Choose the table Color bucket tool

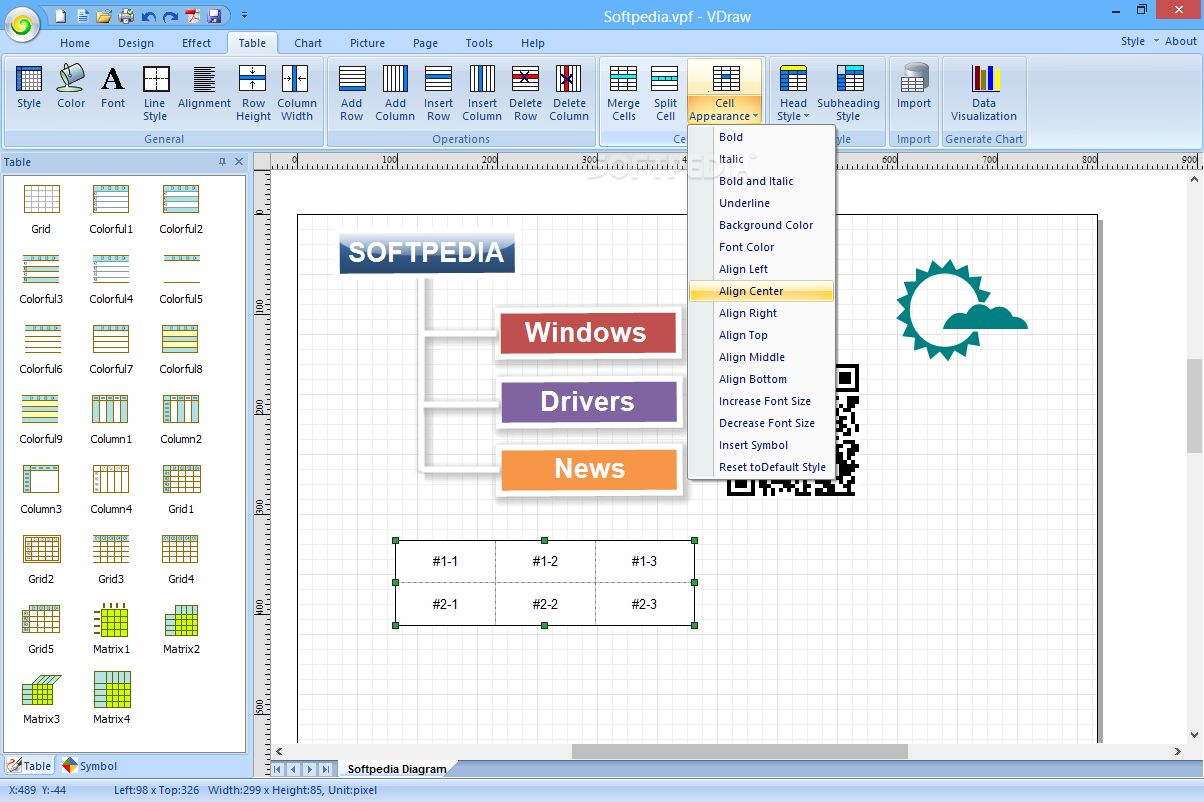click(71, 88)
